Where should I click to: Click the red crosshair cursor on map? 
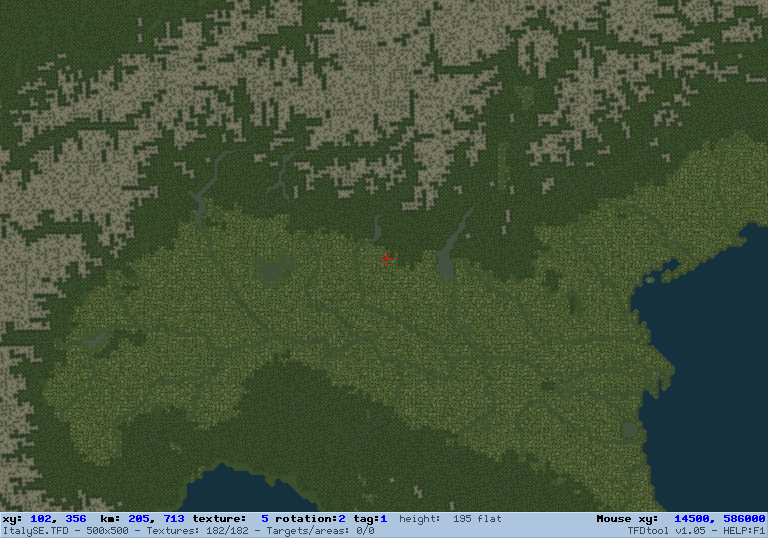point(386,258)
